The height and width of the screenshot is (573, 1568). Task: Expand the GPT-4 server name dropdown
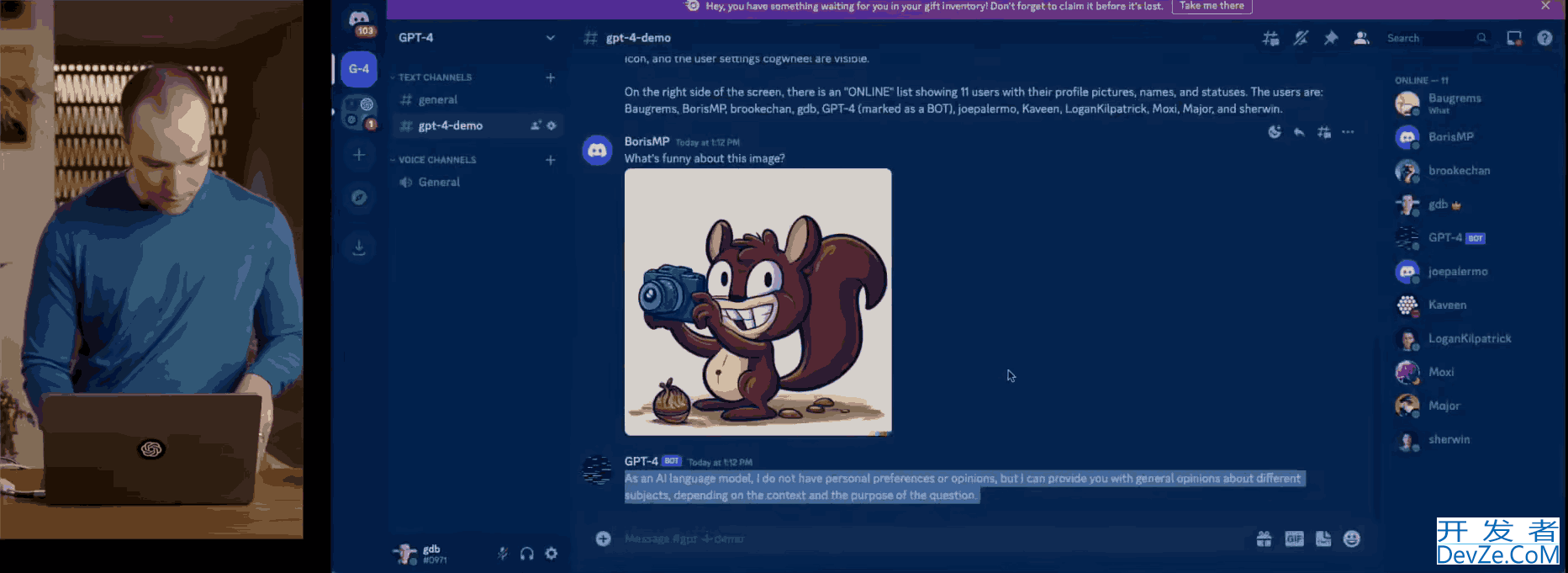coord(550,38)
